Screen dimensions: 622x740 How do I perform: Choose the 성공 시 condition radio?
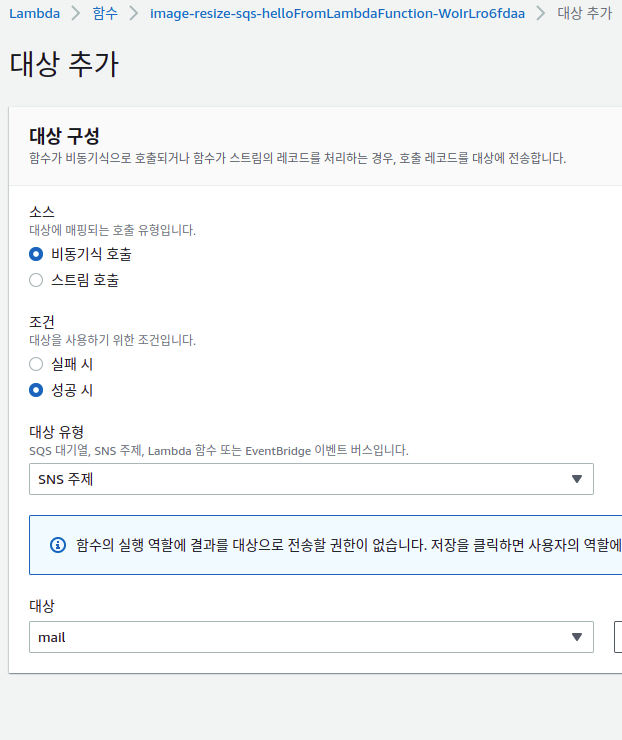click(36, 390)
